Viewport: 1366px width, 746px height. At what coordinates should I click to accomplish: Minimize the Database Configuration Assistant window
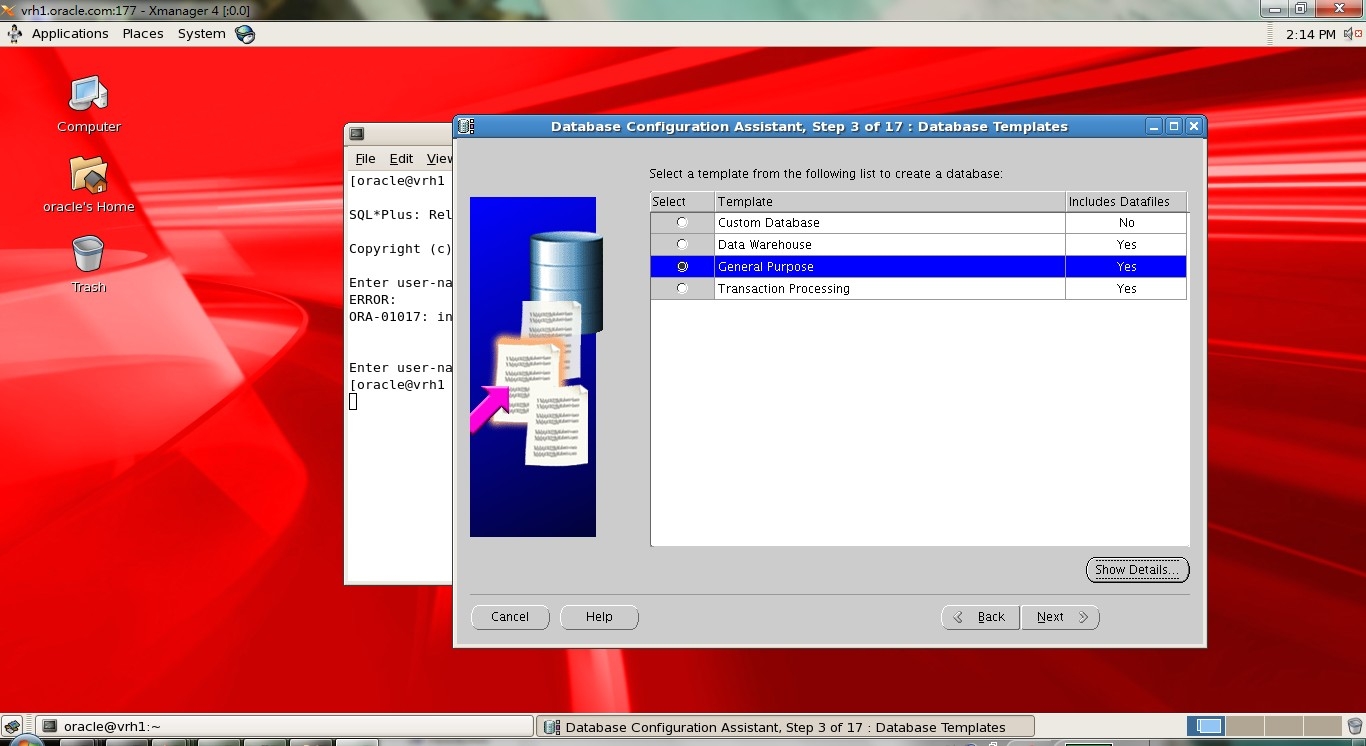pos(1155,127)
